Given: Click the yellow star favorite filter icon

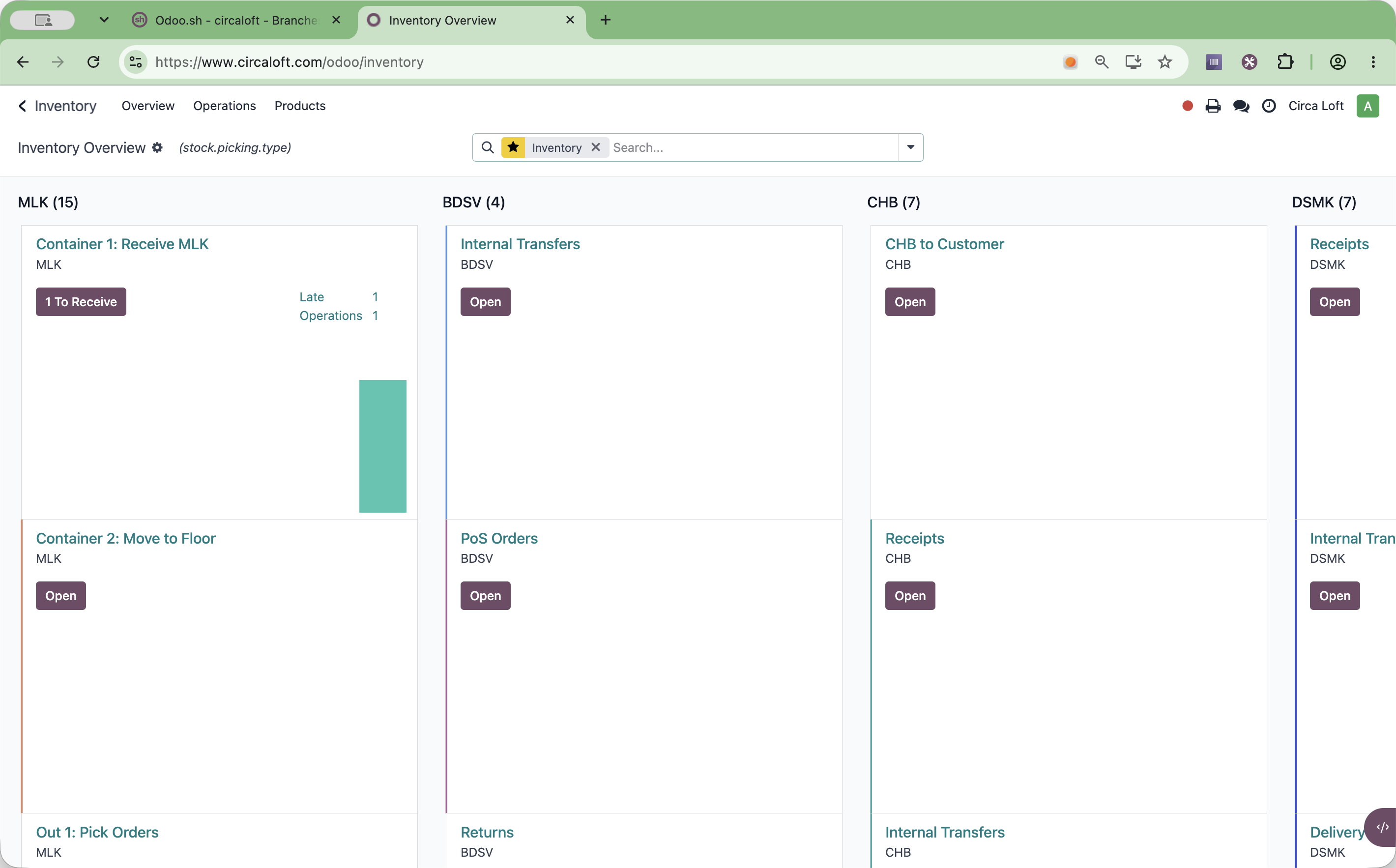Looking at the screenshot, I should tap(513, 147).
